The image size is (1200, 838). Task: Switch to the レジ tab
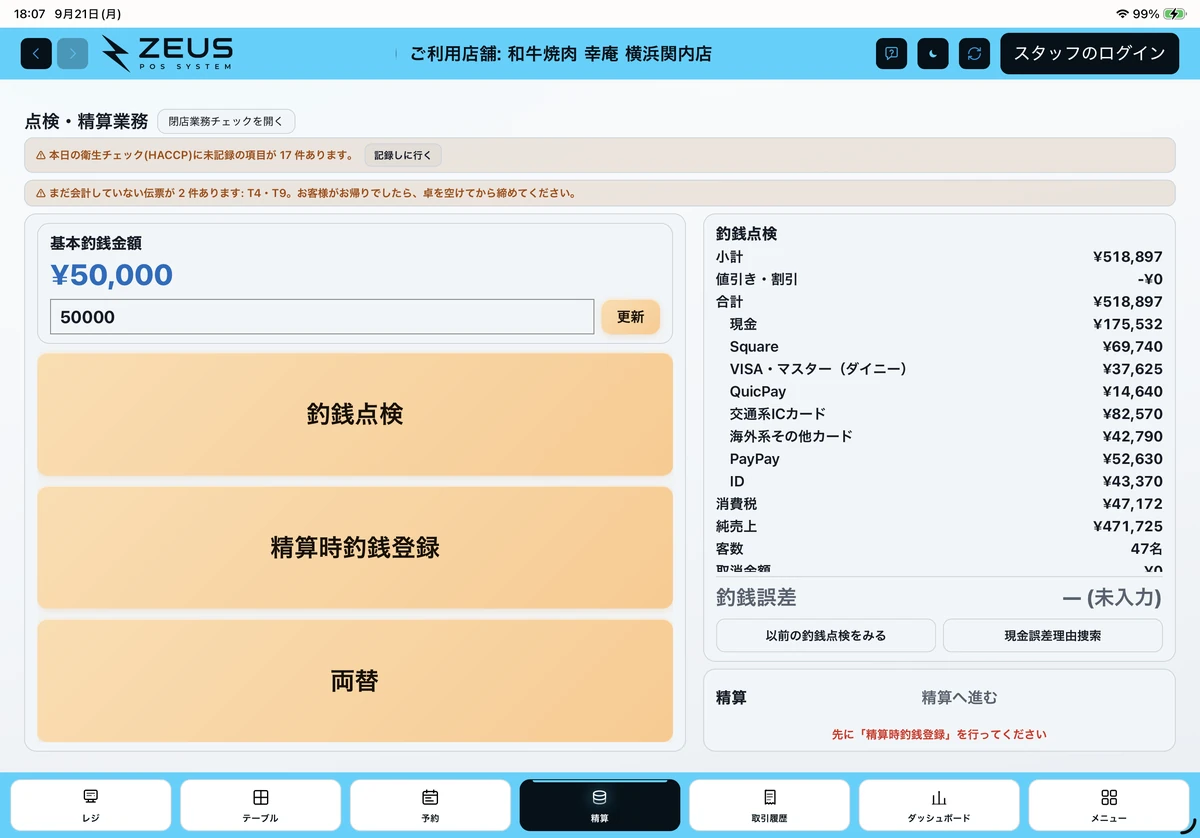pyautogui.click(x=91, y=805)
